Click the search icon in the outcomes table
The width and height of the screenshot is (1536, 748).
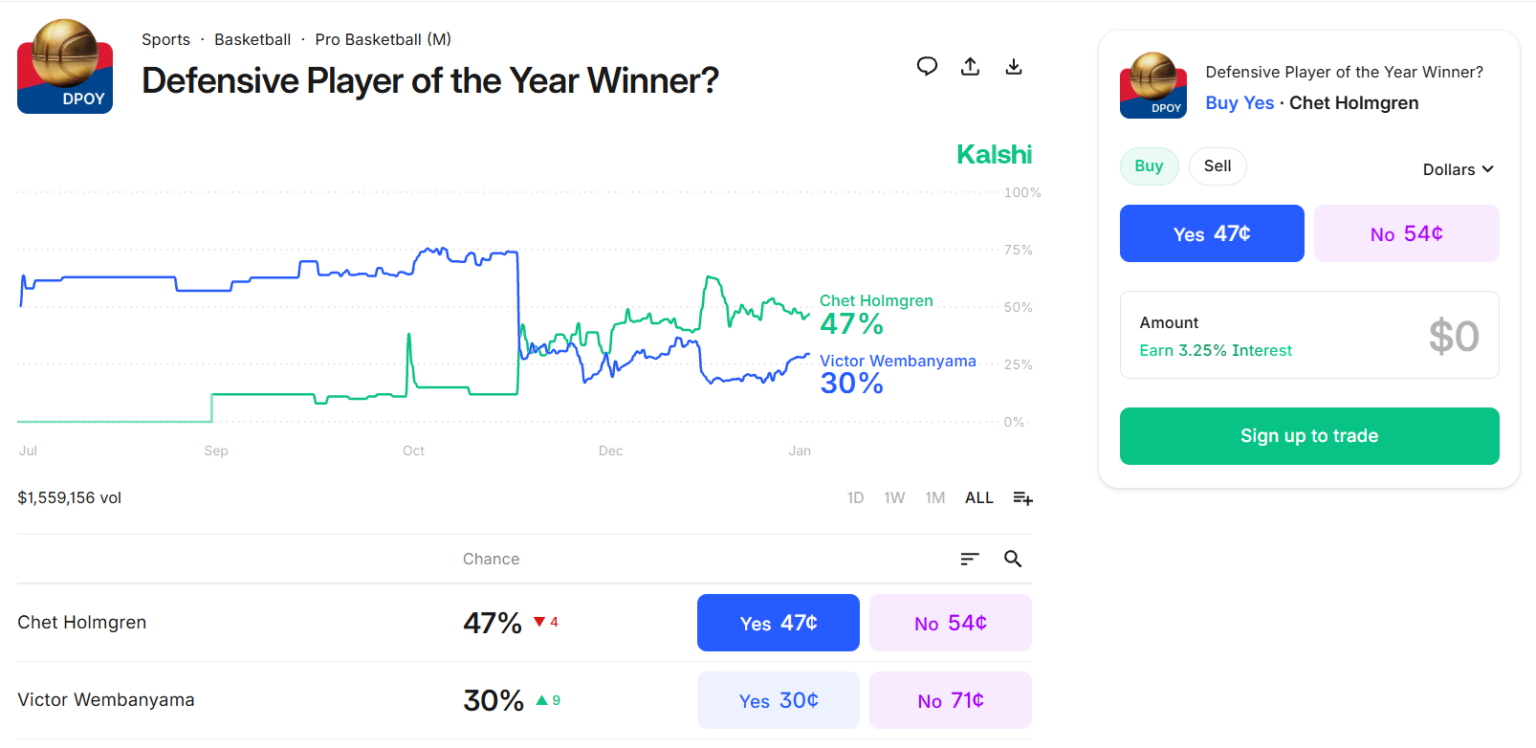[1012, 559]
